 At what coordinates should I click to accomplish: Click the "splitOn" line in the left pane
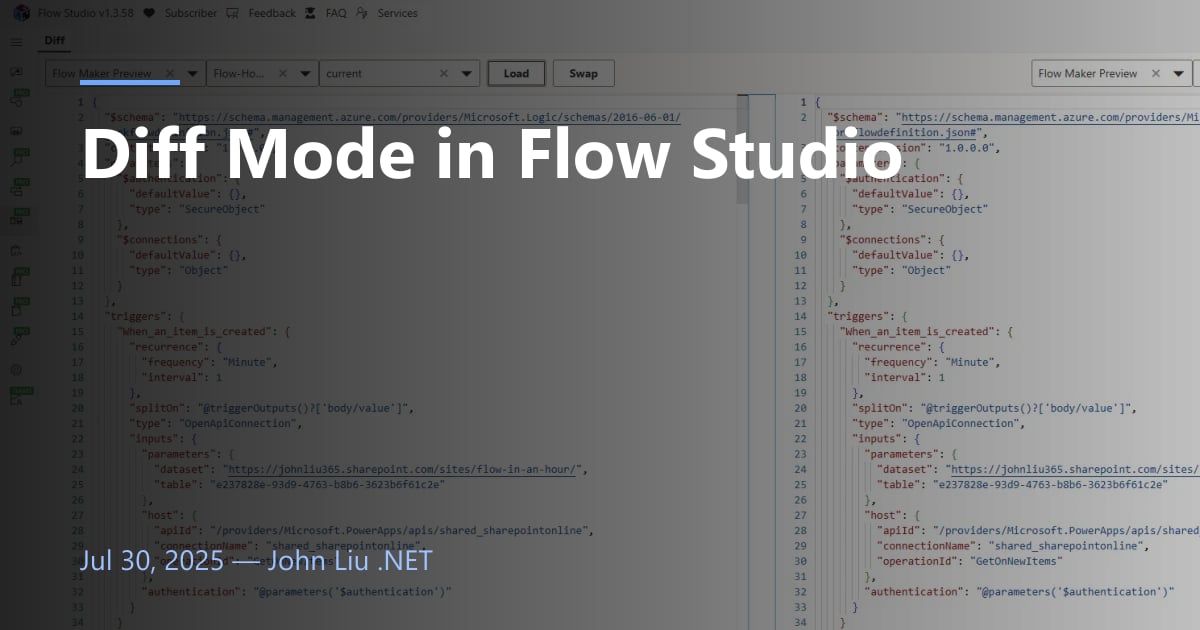point(271,408)
